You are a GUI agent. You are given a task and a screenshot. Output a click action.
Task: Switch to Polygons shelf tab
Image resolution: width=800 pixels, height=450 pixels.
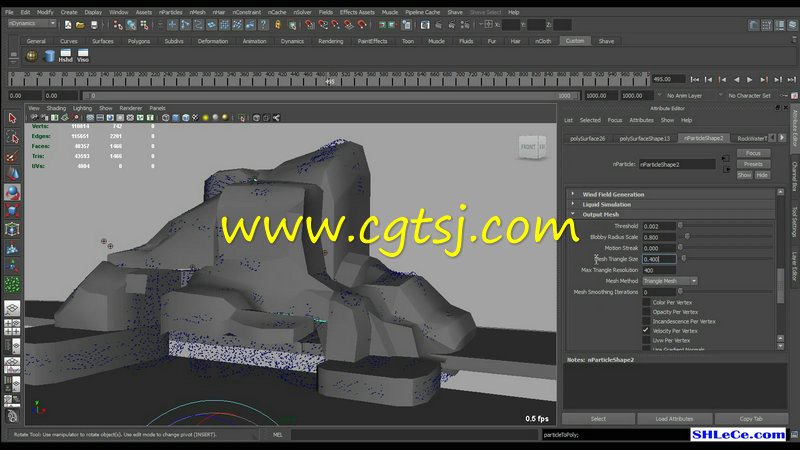click(139, 41)
